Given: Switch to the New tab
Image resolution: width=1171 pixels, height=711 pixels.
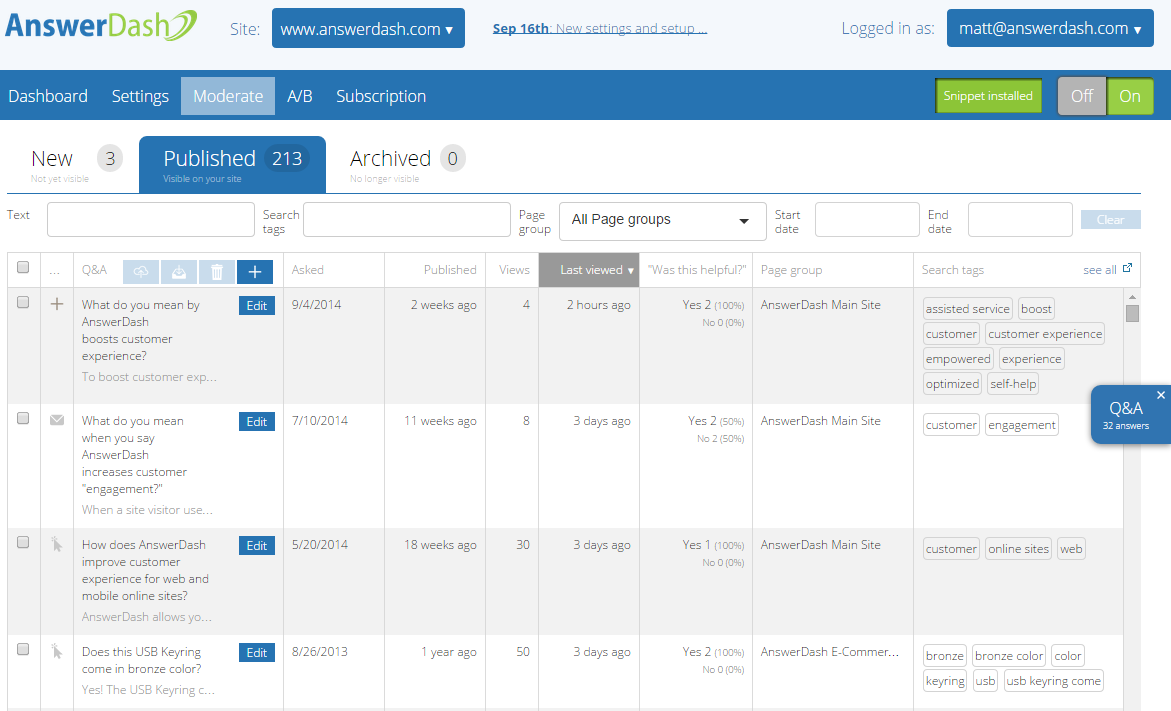Looking at the screenshot, I should [71, 164].
